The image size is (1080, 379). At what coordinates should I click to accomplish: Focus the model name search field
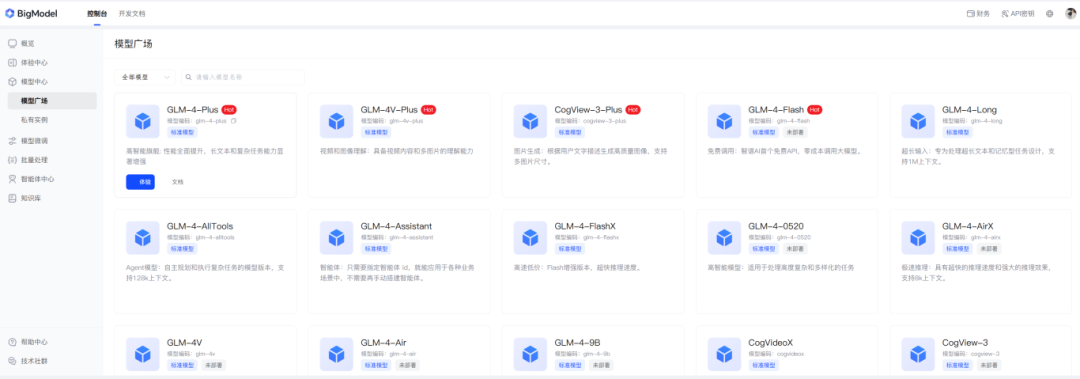point(243,77)
